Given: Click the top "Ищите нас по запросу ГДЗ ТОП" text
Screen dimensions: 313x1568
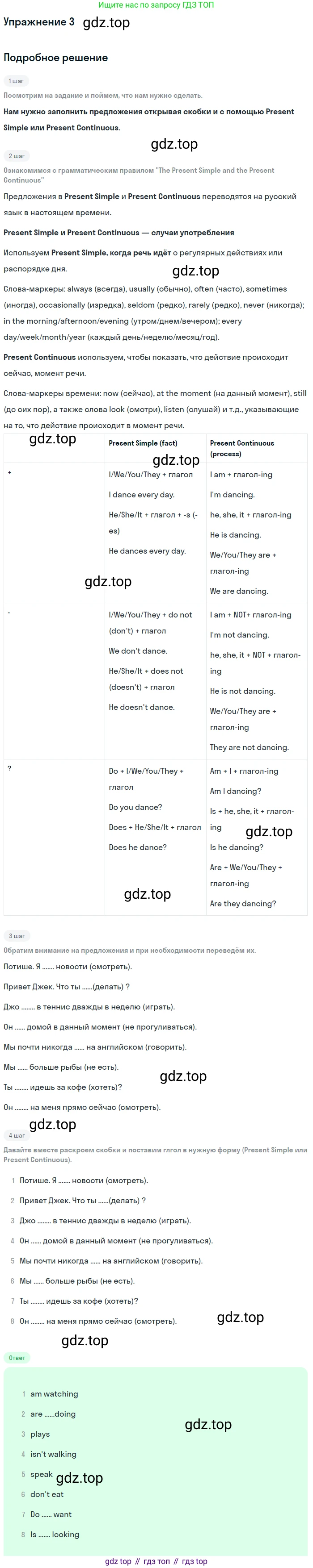Looking at the screenshot, I should 156,5.
